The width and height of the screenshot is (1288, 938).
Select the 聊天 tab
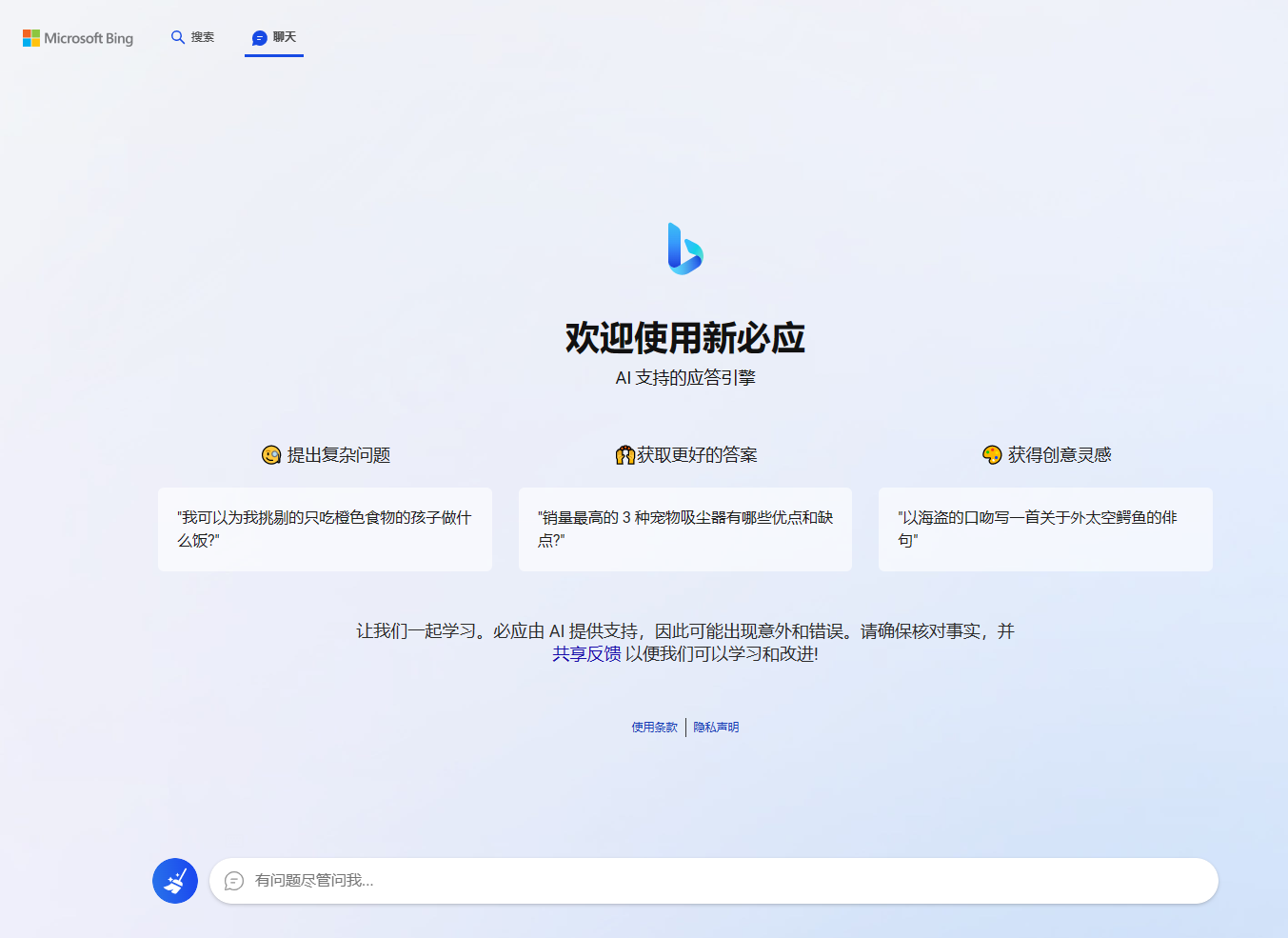tap(274, 38)
